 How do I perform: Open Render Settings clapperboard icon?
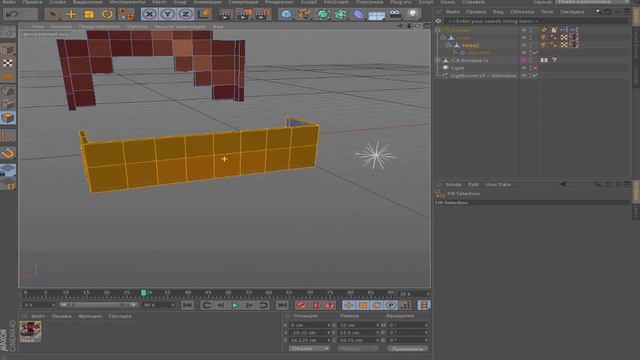262,14
